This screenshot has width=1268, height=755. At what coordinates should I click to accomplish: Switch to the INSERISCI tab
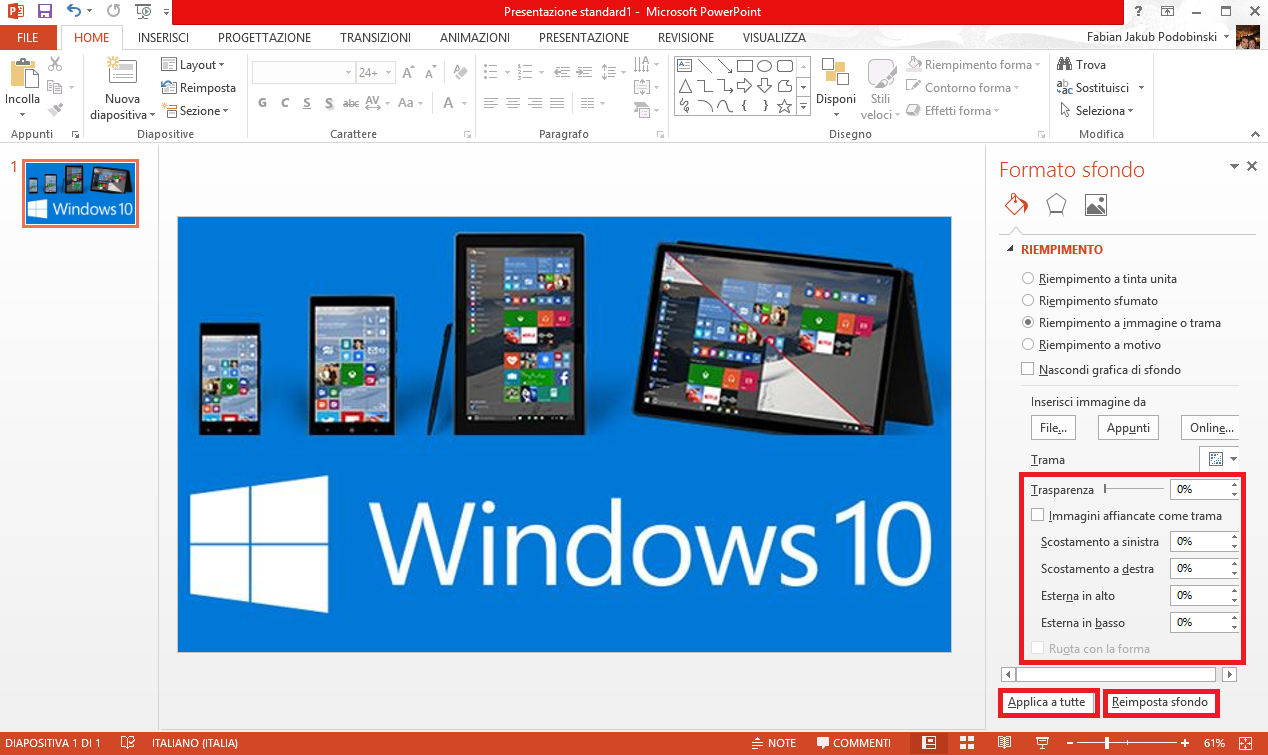(164, 37)
